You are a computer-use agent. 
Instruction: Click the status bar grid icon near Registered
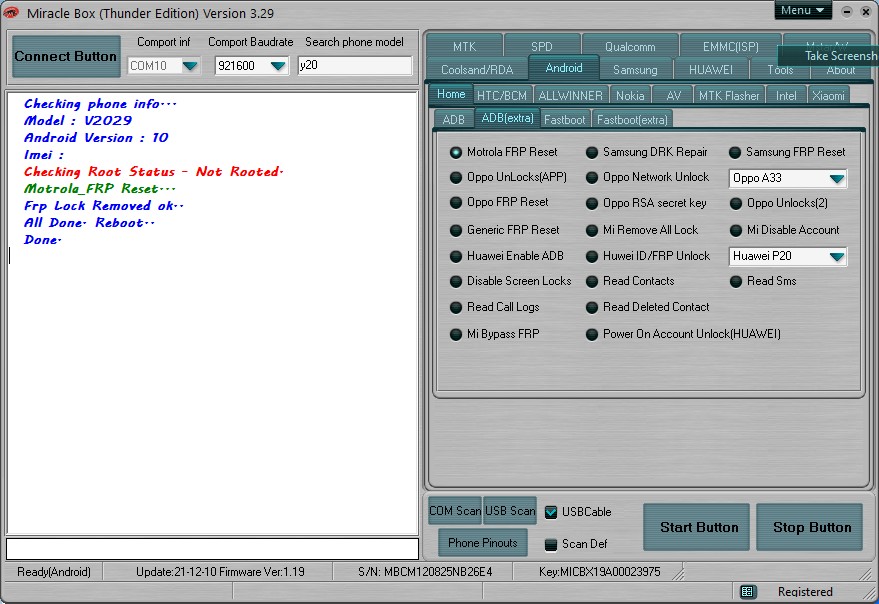pos(747,592)
